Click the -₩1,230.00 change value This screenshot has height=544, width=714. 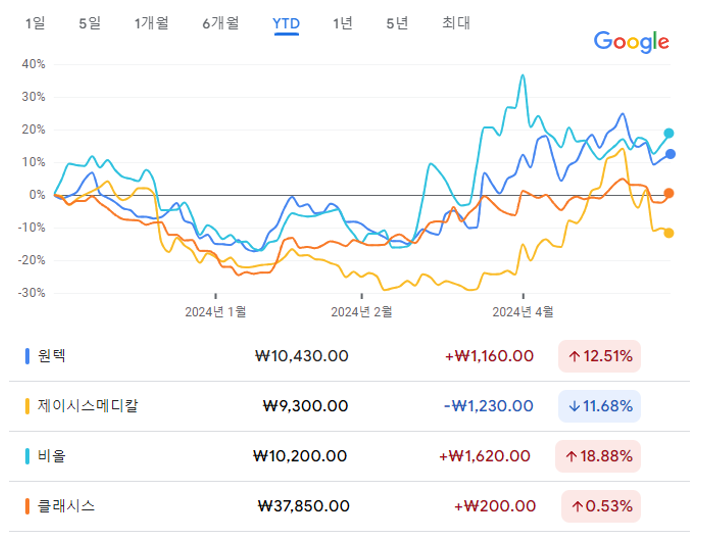click(489, 406)
